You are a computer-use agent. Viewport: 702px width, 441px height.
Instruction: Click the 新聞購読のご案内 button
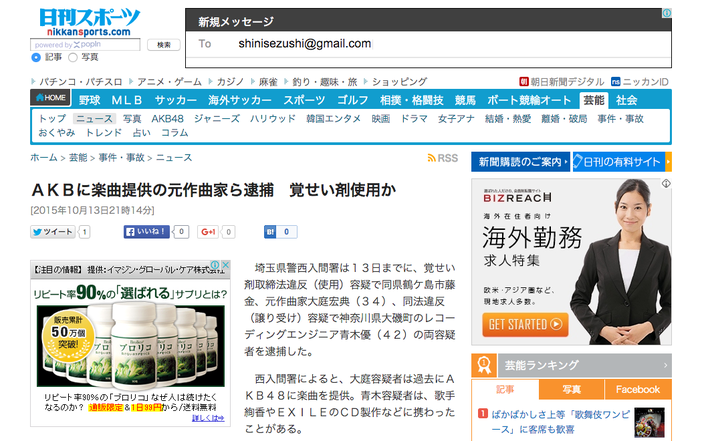click(x=520, y=162)
